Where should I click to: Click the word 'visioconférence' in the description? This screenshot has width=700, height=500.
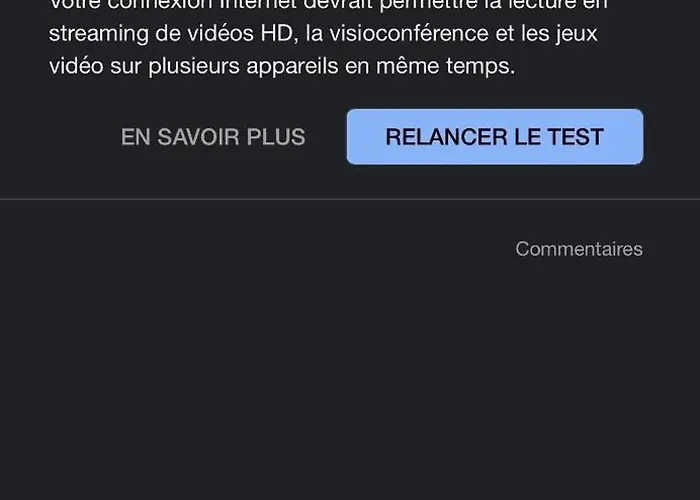point(409,33)
